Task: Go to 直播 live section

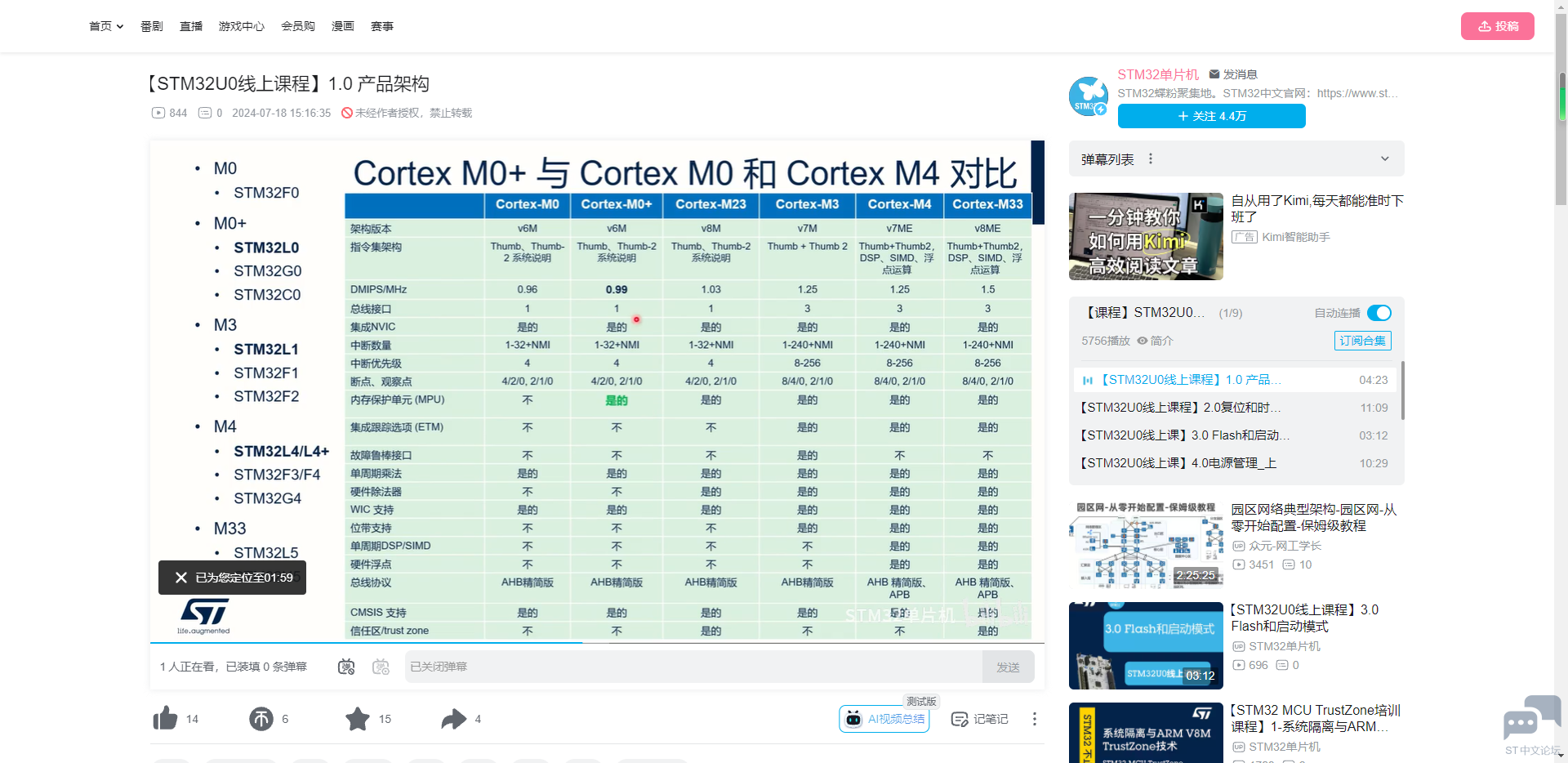Action: (191, 26)
